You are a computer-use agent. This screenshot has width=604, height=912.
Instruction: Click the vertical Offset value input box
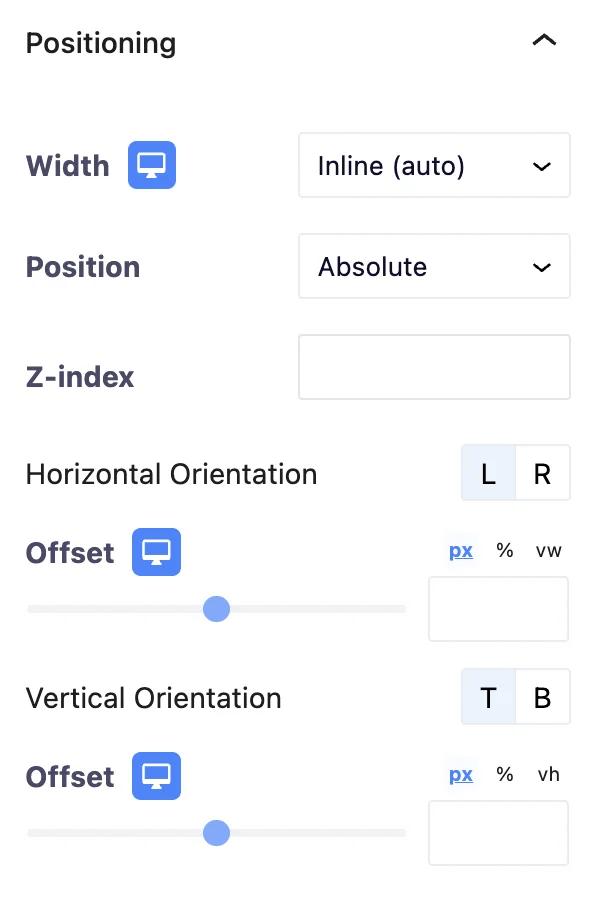tap(498, 833)
